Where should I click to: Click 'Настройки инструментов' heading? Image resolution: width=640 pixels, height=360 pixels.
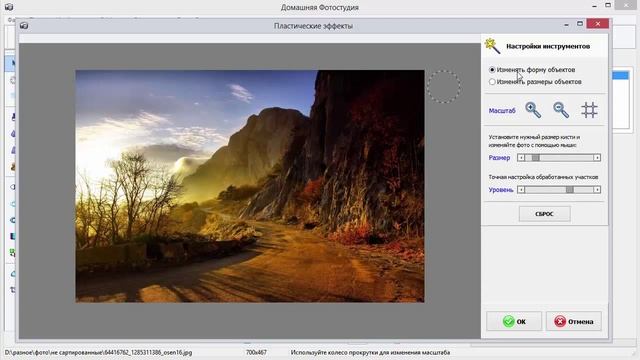(x=548, y=46)
